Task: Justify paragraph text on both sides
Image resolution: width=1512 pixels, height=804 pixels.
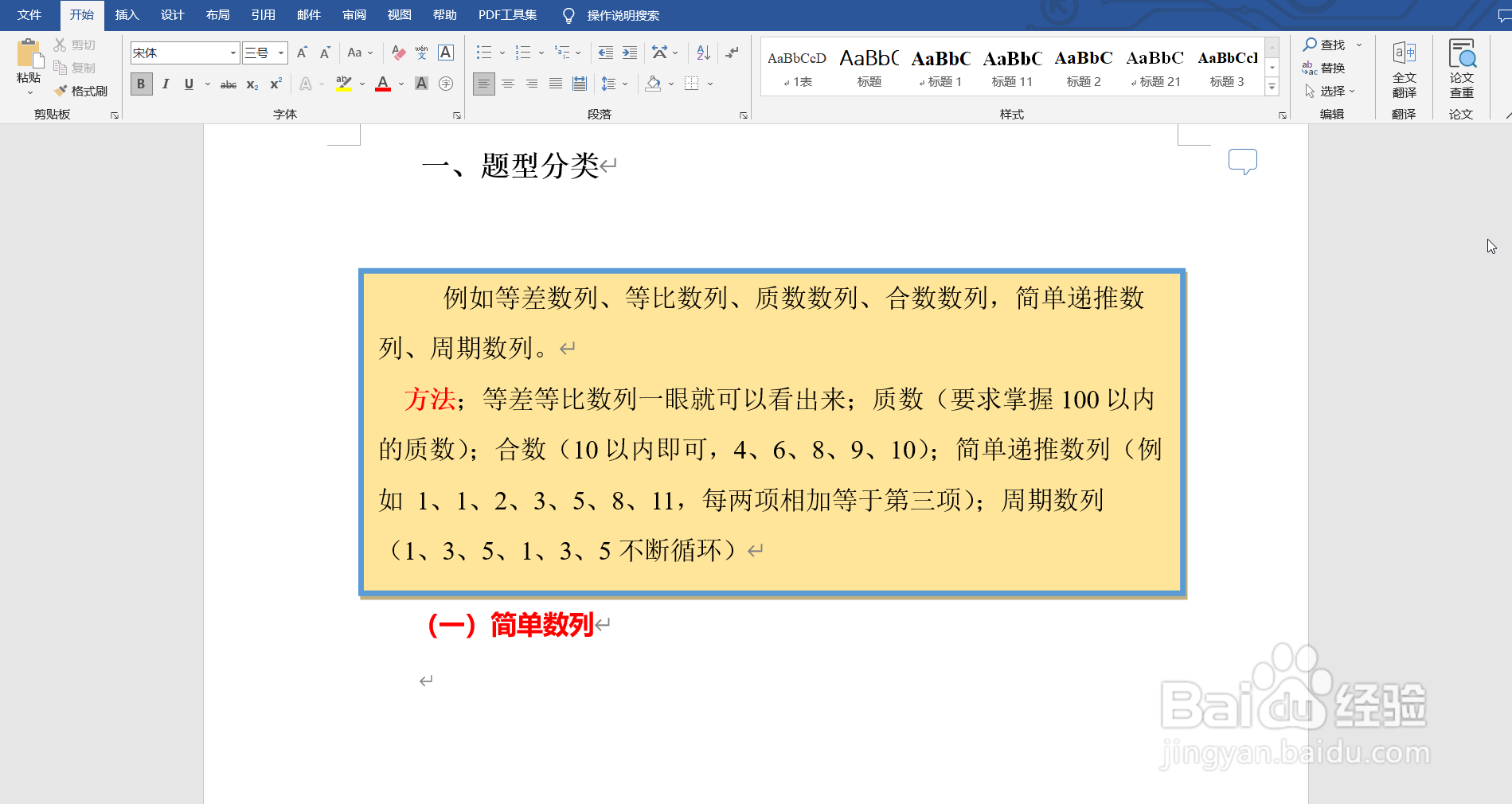Action: (x=556, y=84)
